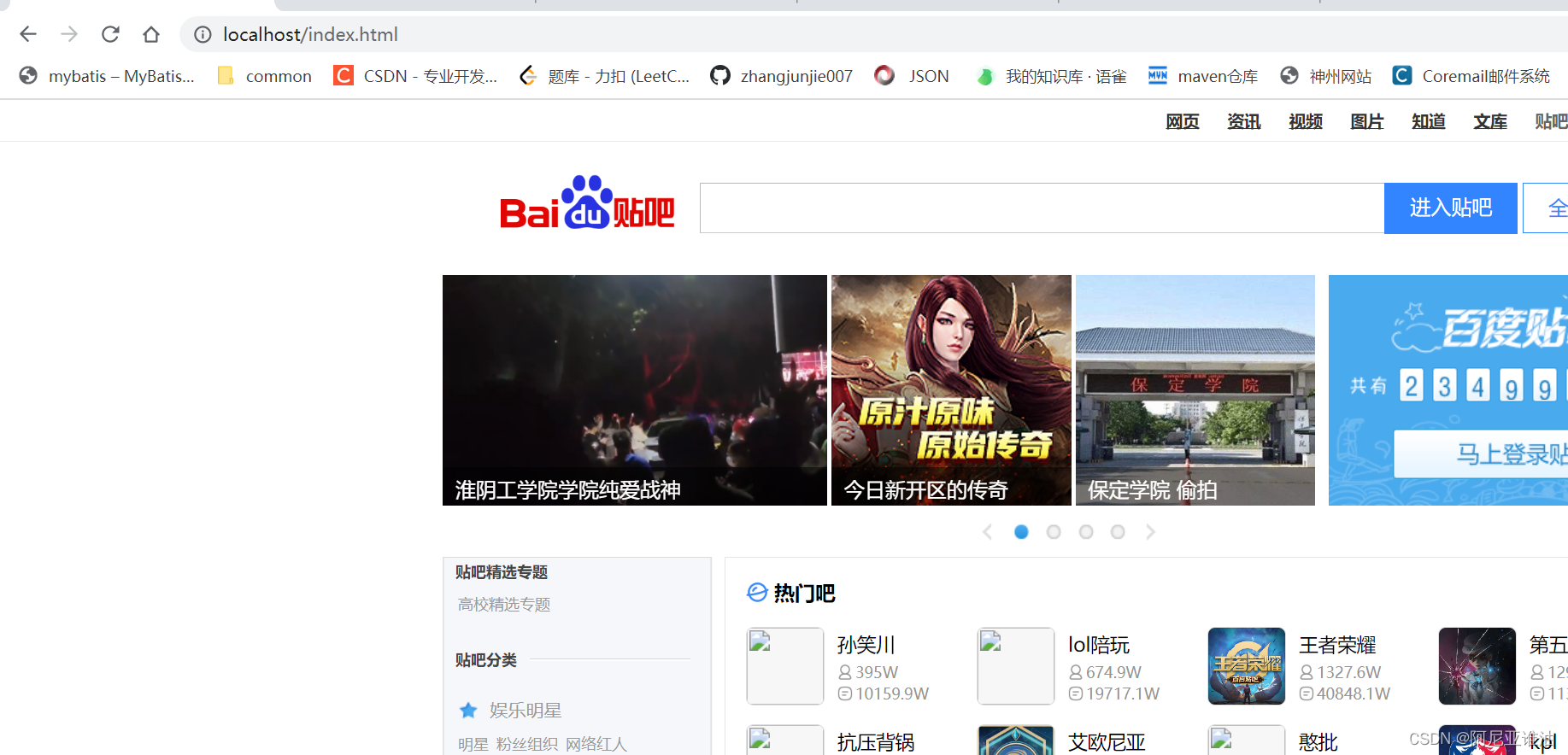Open 高校精选专题 link

tap(504, 605)
